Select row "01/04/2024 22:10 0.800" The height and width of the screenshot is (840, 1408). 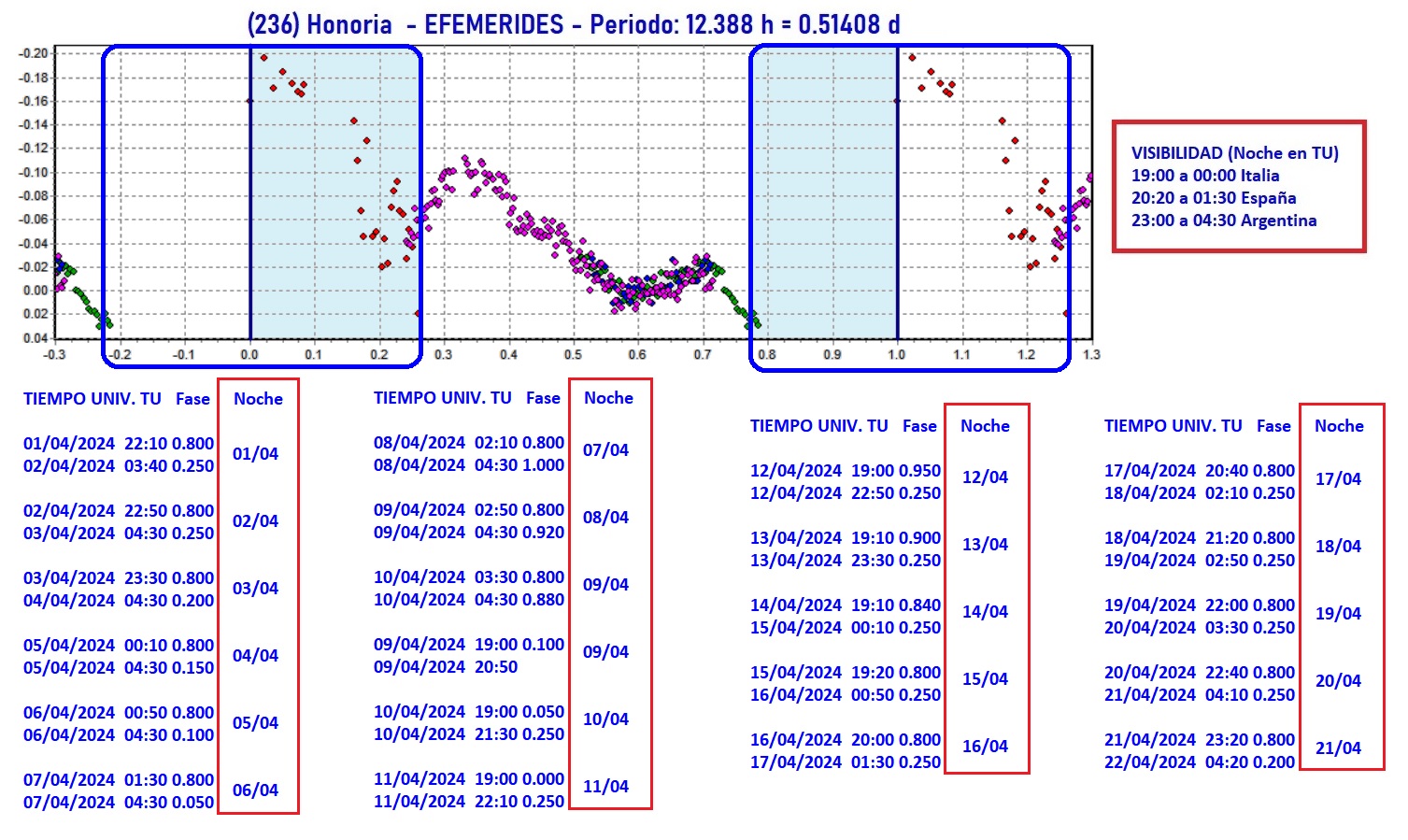click(x=119, y=443)
